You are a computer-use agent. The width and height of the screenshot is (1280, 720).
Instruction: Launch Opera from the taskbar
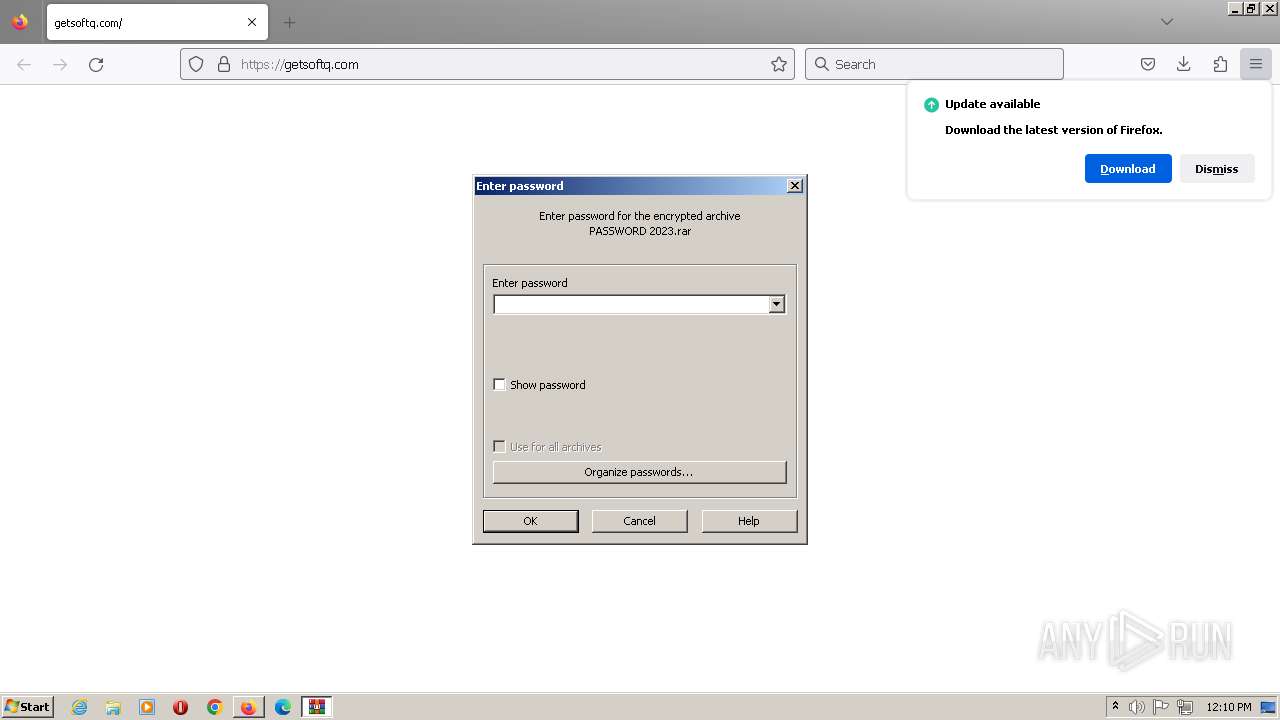[x=181, y=707]
